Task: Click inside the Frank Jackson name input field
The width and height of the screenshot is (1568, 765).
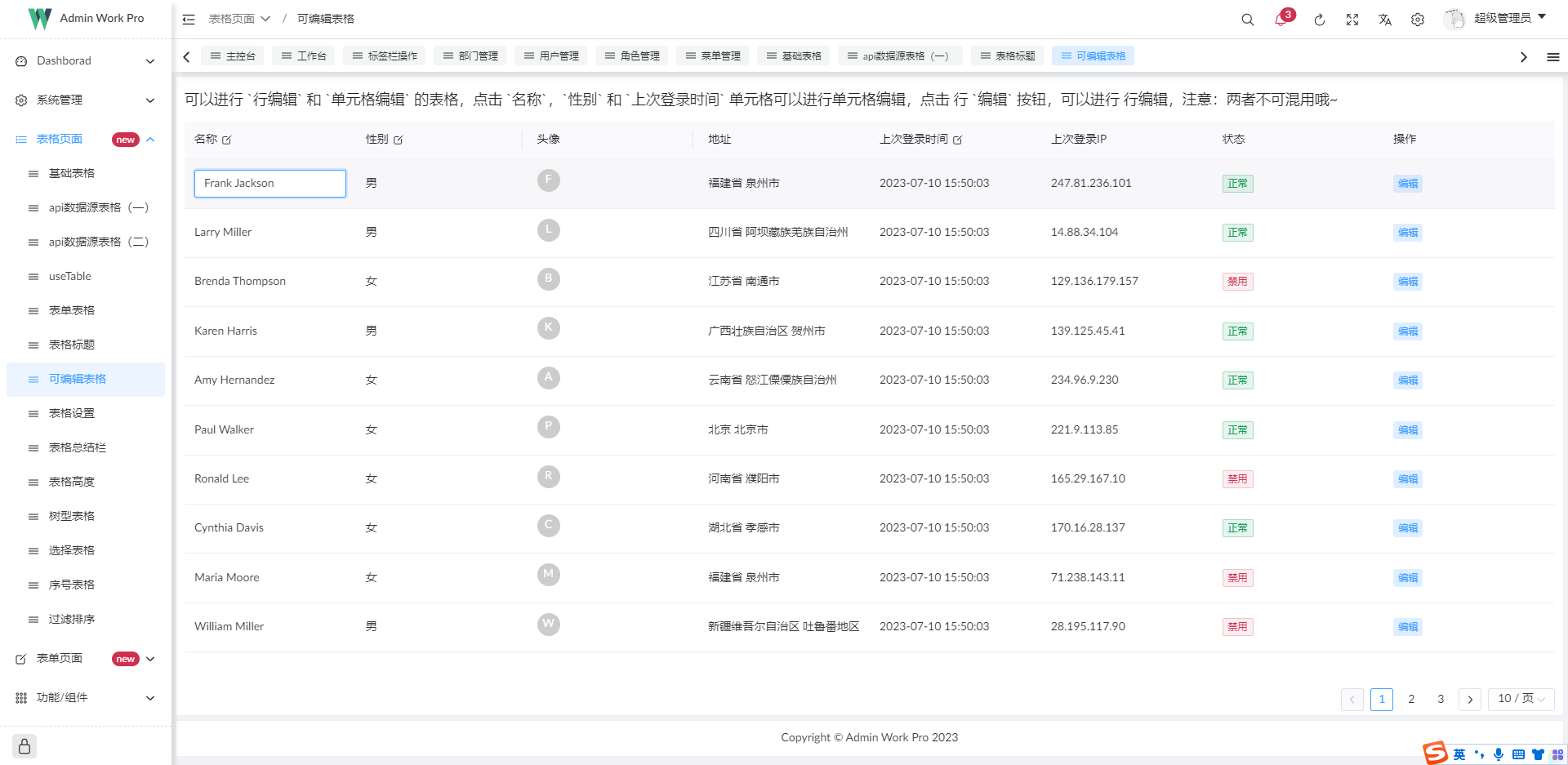Action: pyautogui.click(x=269, y=183)
